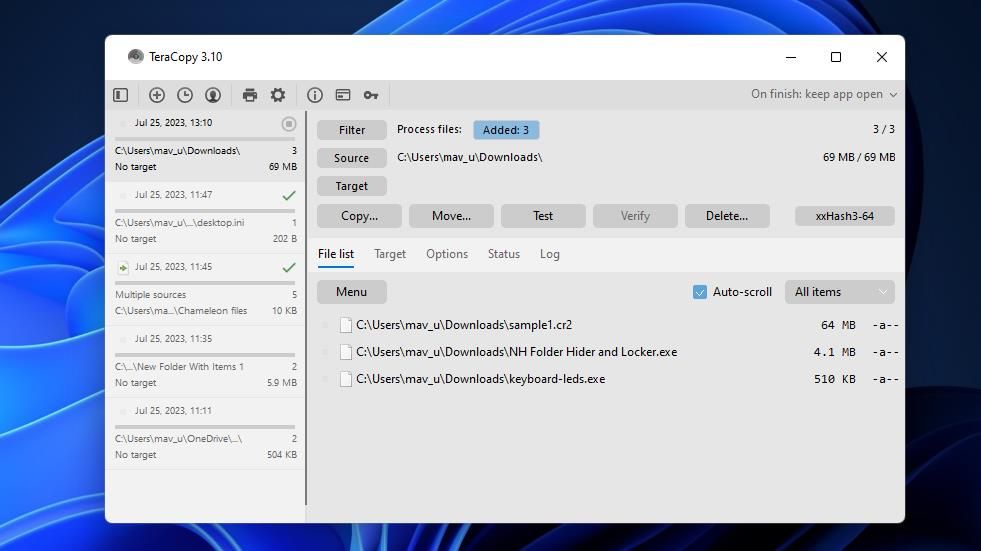Viewport: 981px width, 551px height.
Task: Click the Copy... button
Action: click(359, 216)
